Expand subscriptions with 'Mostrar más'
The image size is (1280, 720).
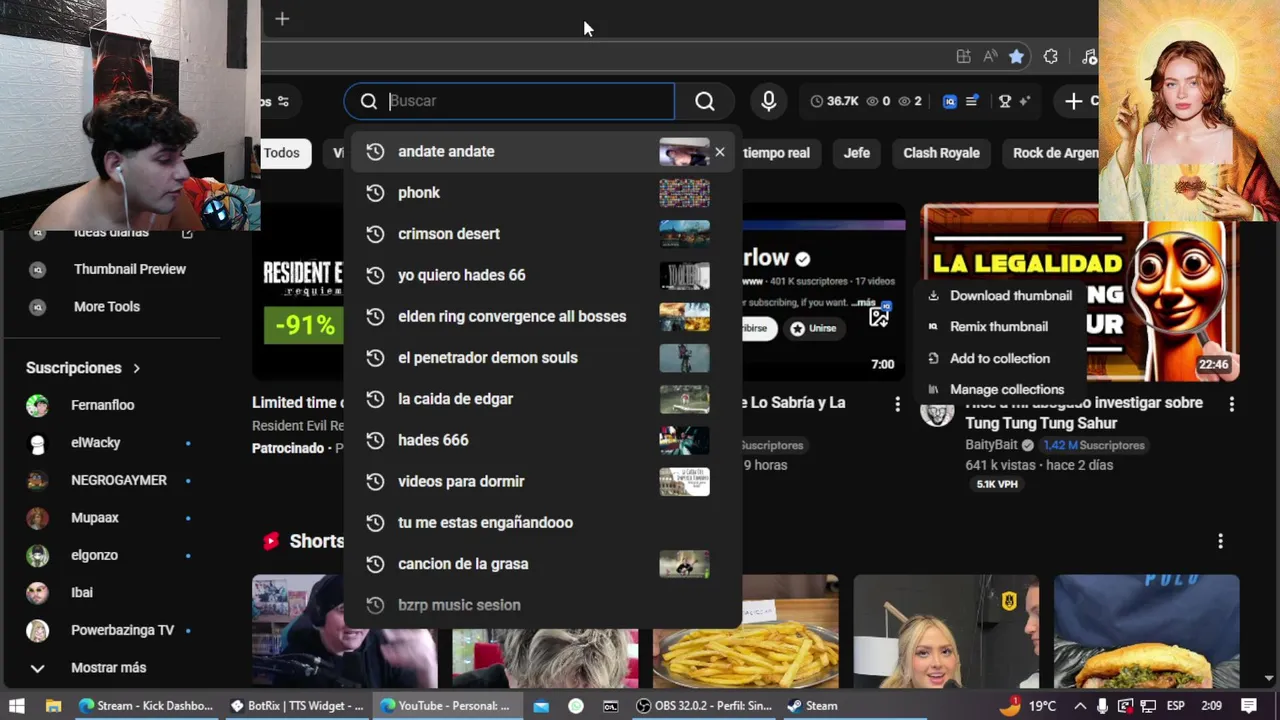(x=110, y=668)
